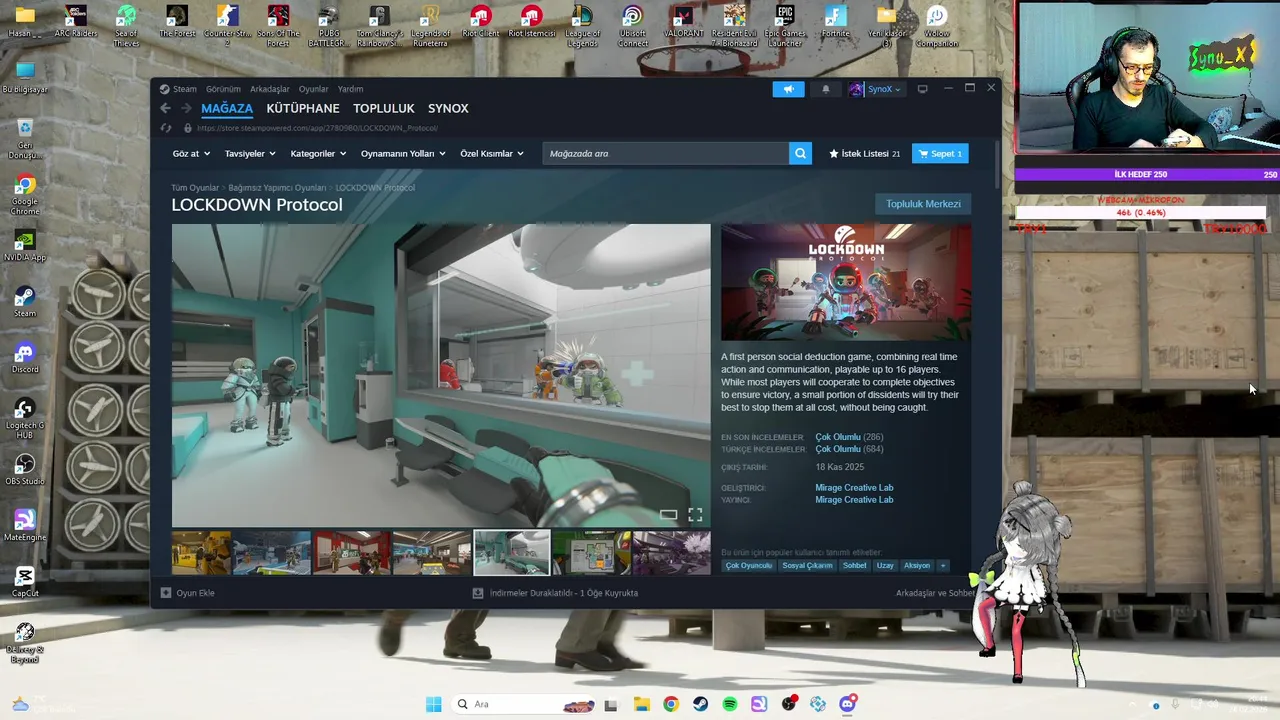The height and width of the screenshot is (720, 1280).
Task: Open Steam notifications bell
Action: pyautogui.click(x=825, y=89)
